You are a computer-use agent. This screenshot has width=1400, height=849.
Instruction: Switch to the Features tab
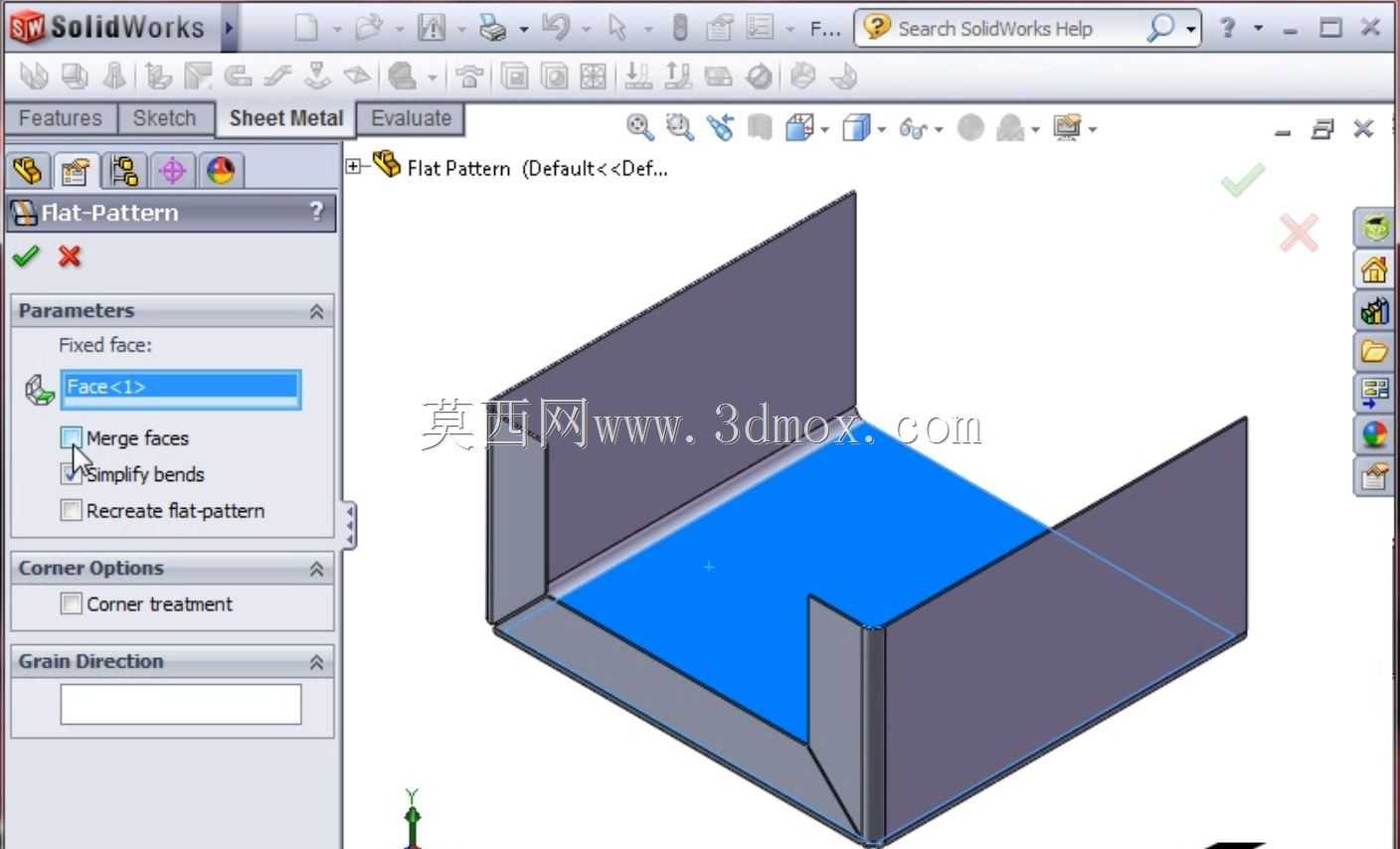click(x=61, y=118)
